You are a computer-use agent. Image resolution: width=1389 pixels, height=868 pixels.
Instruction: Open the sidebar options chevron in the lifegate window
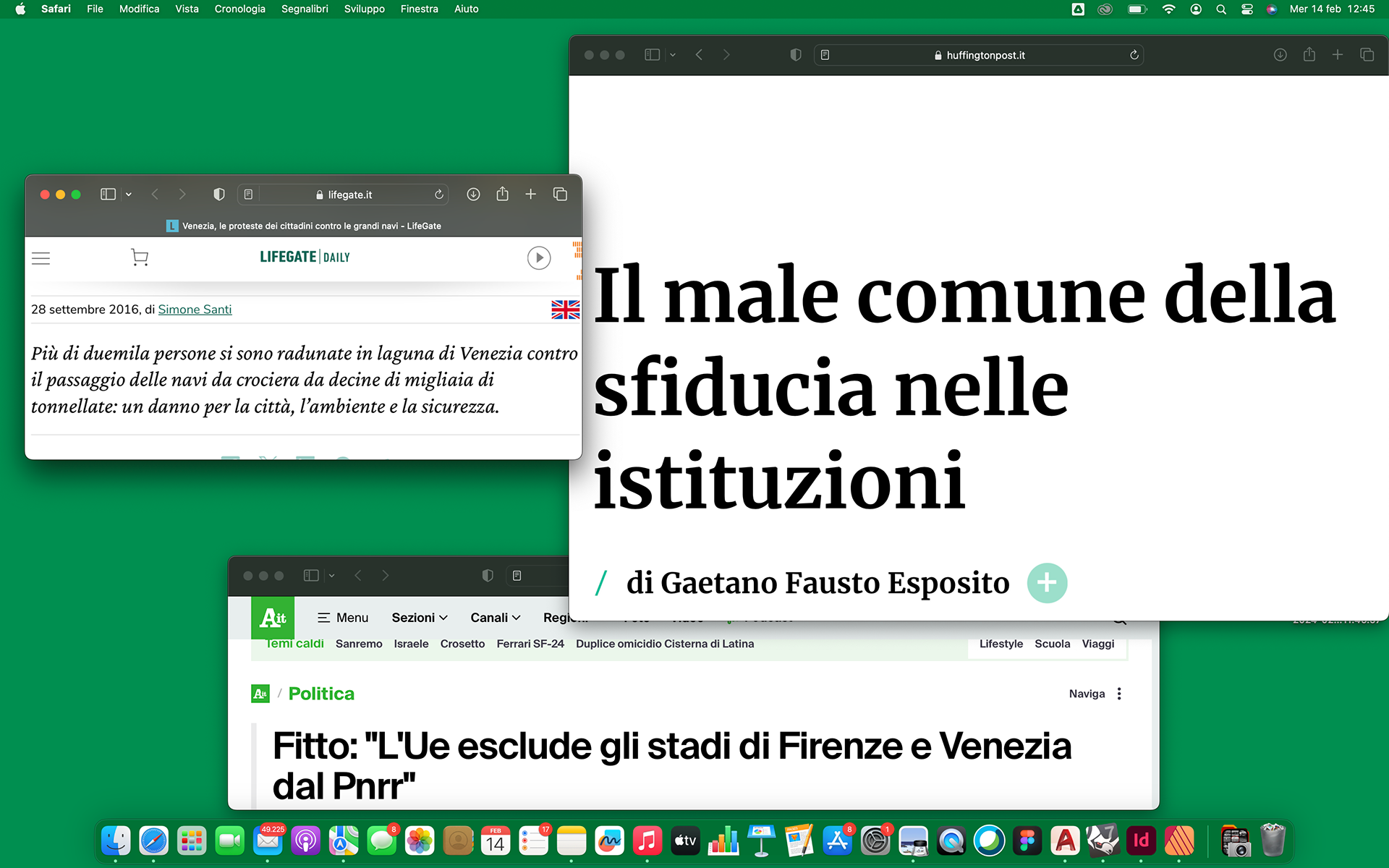(x=129, y=194)
